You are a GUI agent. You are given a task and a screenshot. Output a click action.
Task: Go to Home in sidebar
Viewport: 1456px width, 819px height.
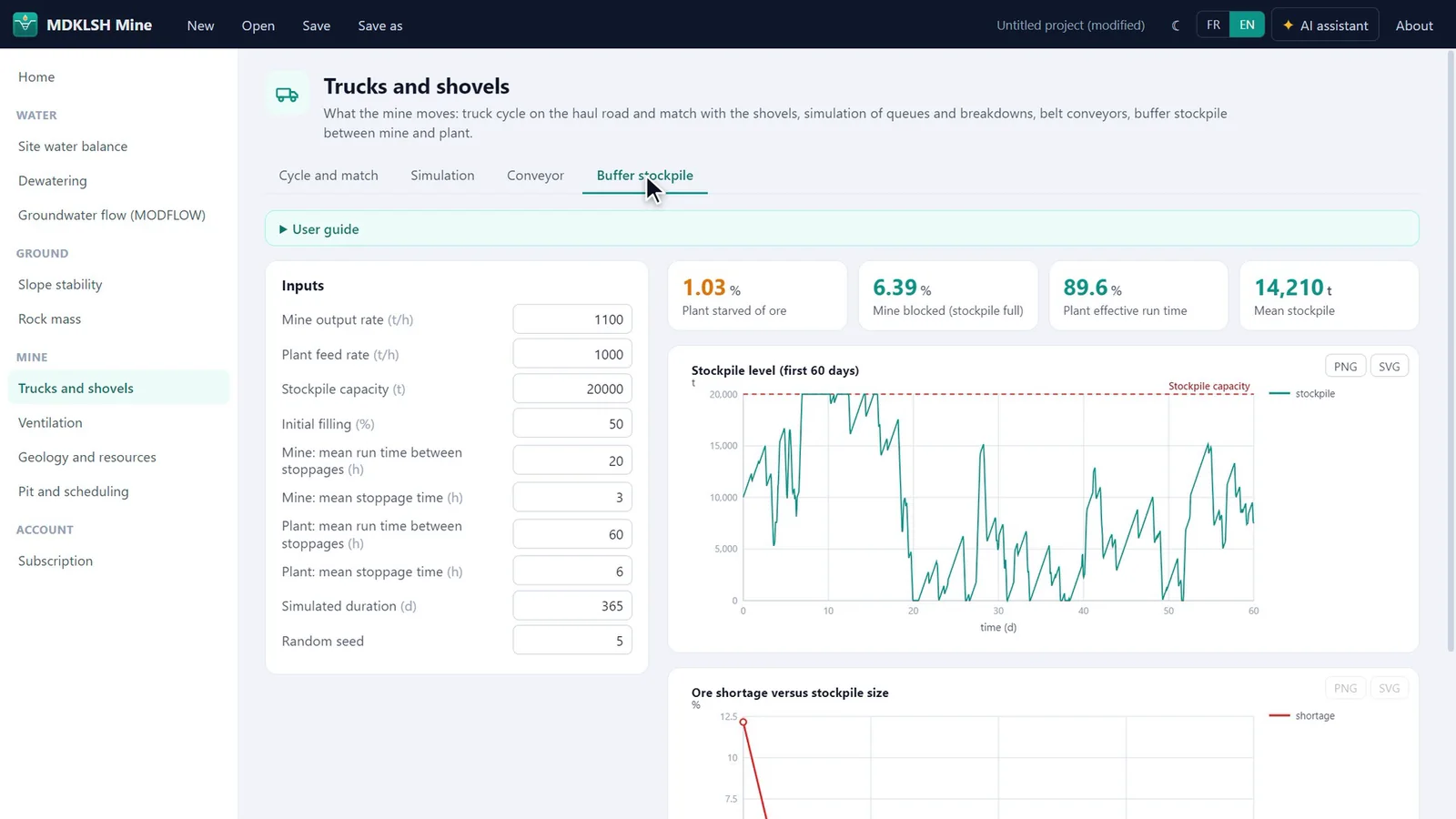[x=118, y=76]
